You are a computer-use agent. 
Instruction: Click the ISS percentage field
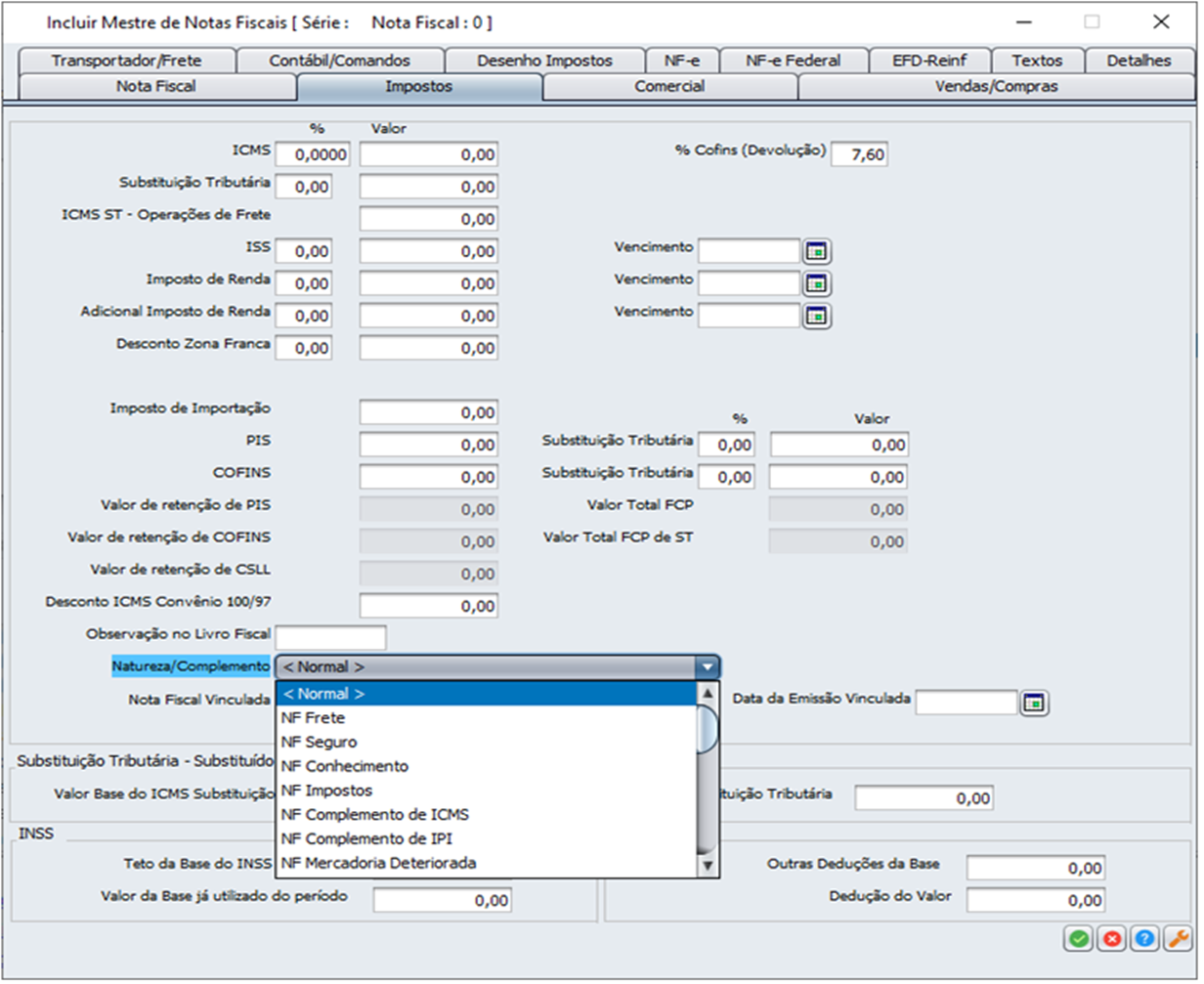pyautogui.click(x=304, y=251)
